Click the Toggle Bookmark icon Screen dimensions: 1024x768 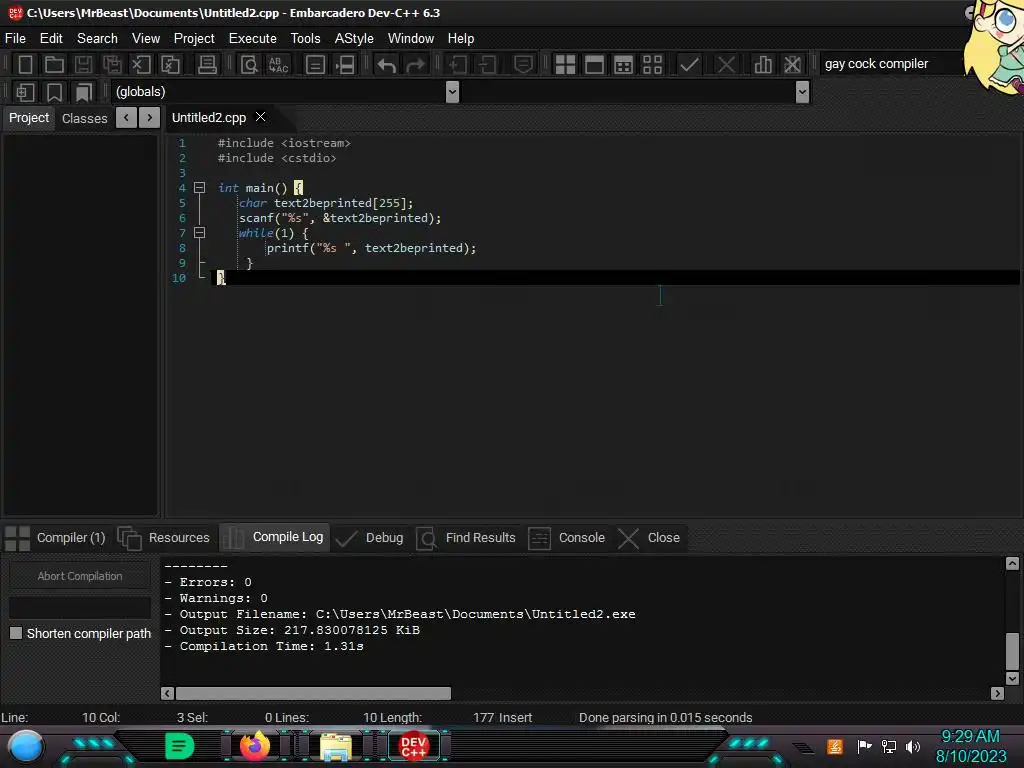54,92
